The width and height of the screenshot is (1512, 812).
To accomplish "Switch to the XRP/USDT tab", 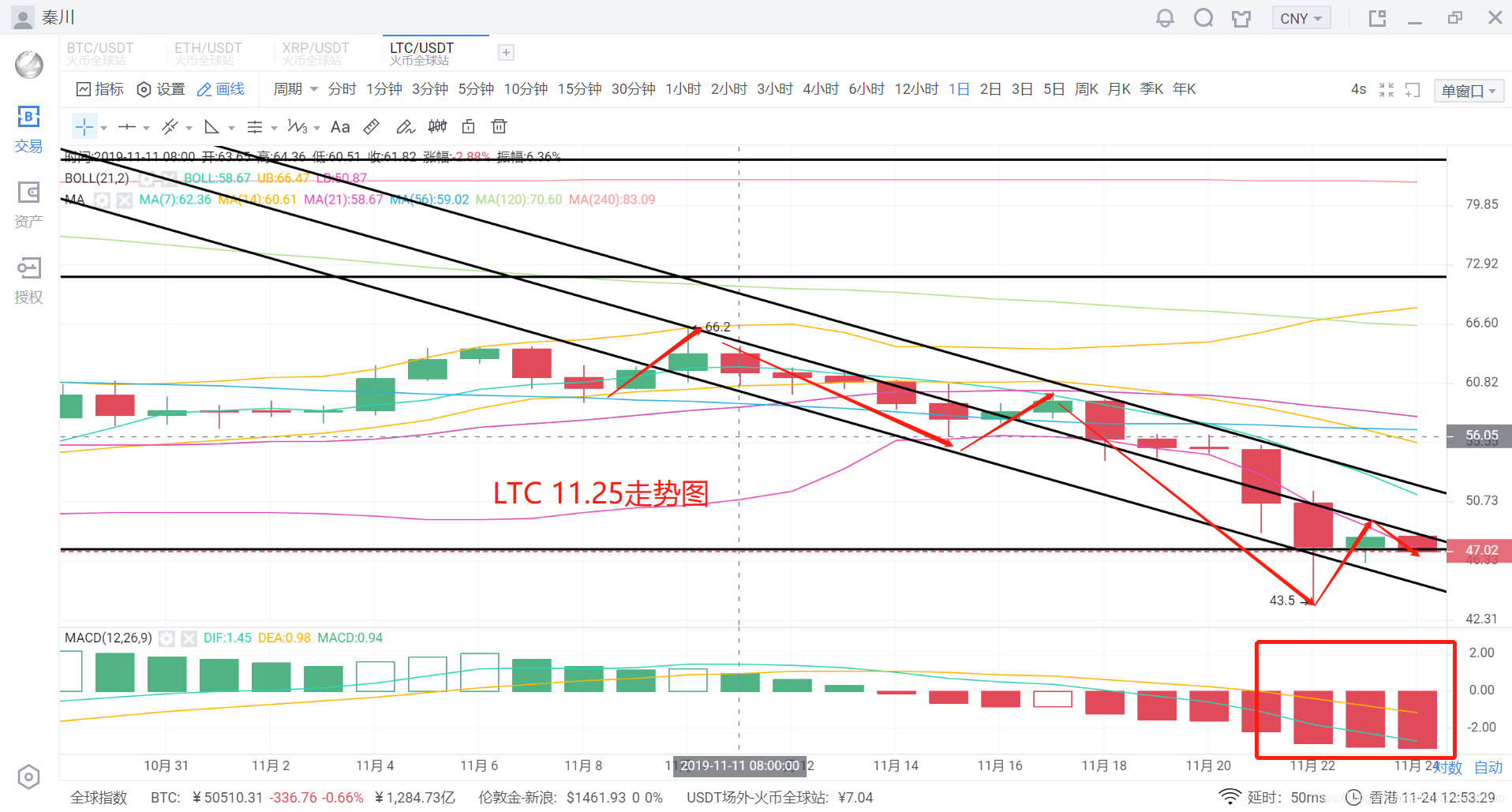I will [316, 53].
